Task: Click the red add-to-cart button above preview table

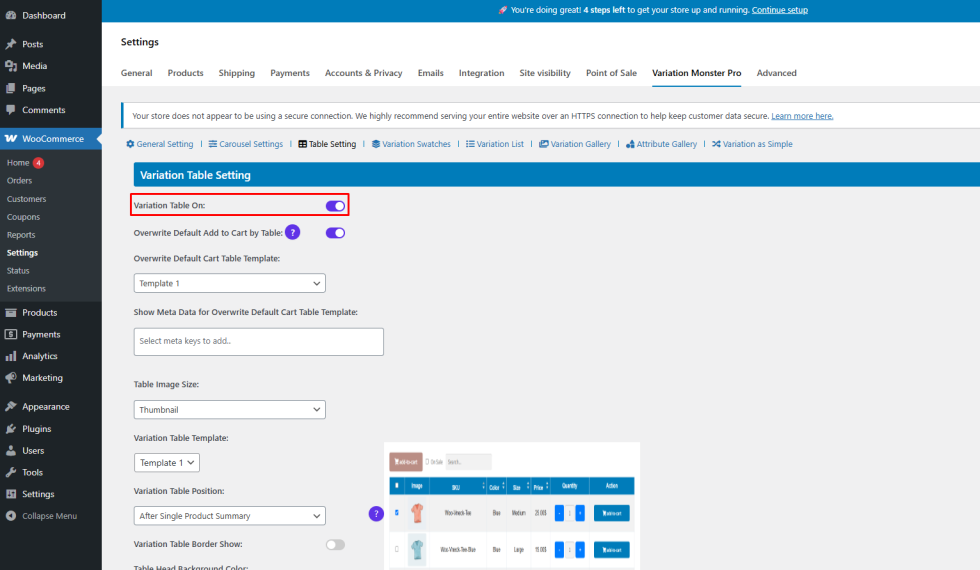Action: click(406, 462)
